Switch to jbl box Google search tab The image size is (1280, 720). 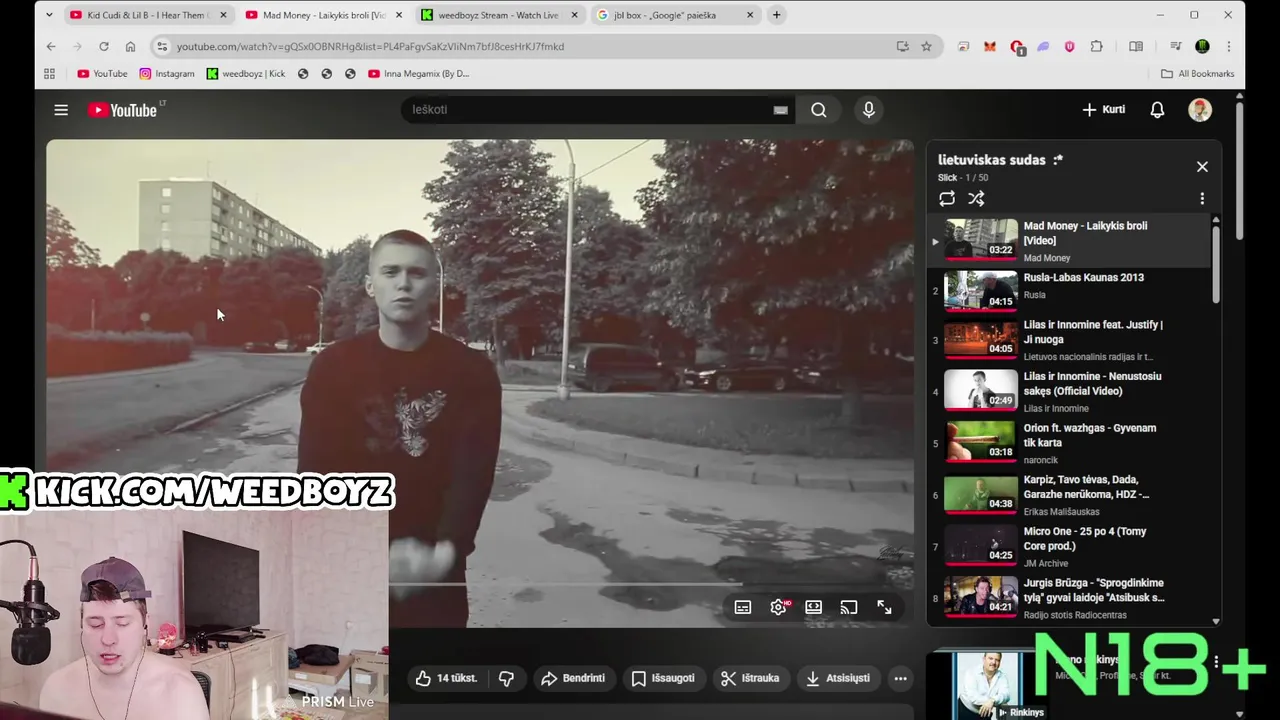coord(675,15)
